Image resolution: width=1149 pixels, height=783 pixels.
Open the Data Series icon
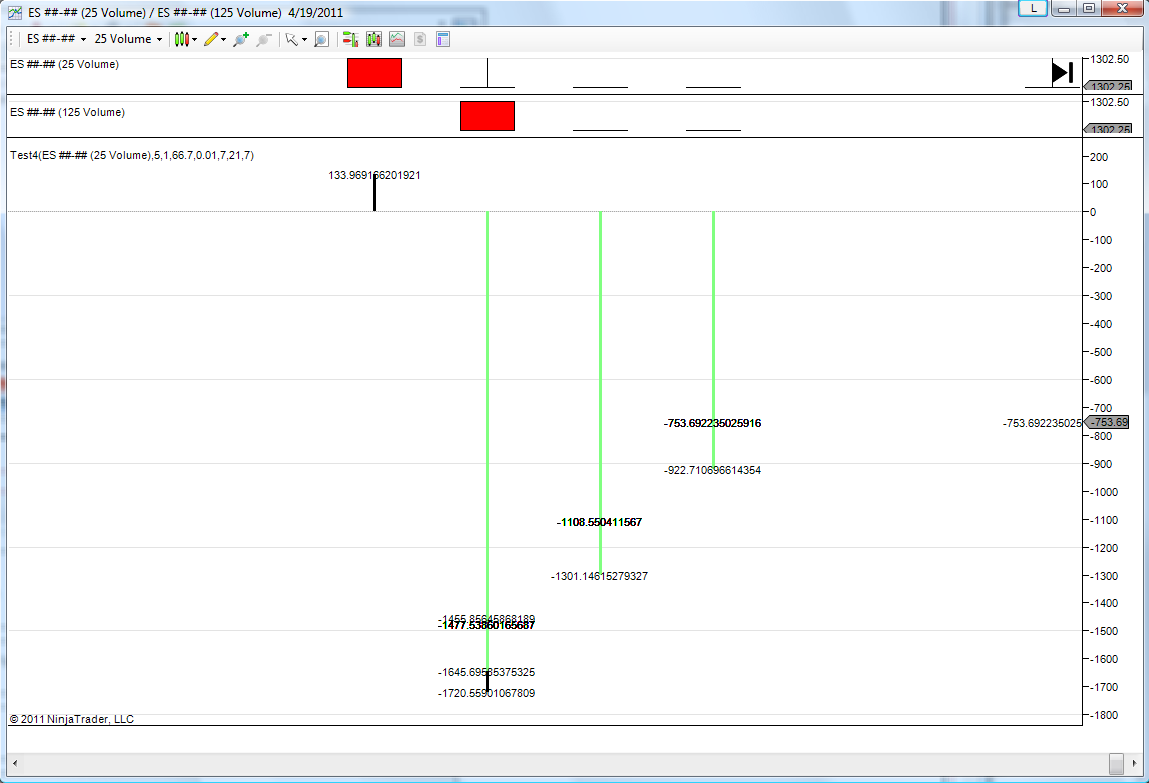click(x=374, y=40)
